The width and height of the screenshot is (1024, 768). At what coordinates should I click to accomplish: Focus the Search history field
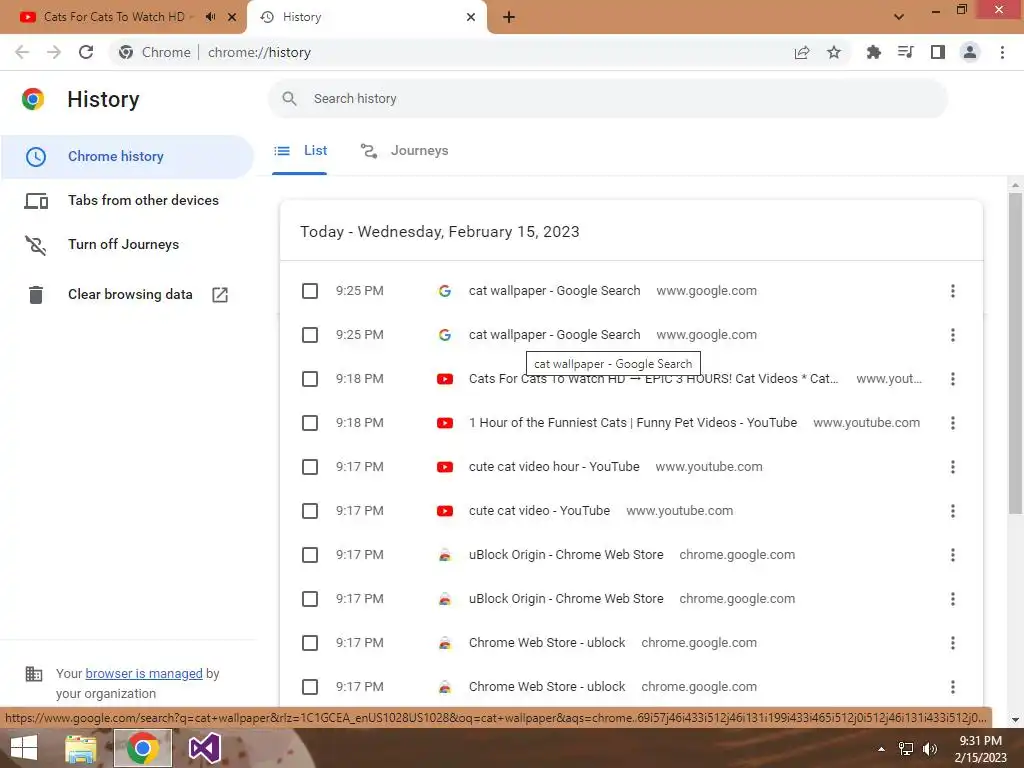coord(608,99)
